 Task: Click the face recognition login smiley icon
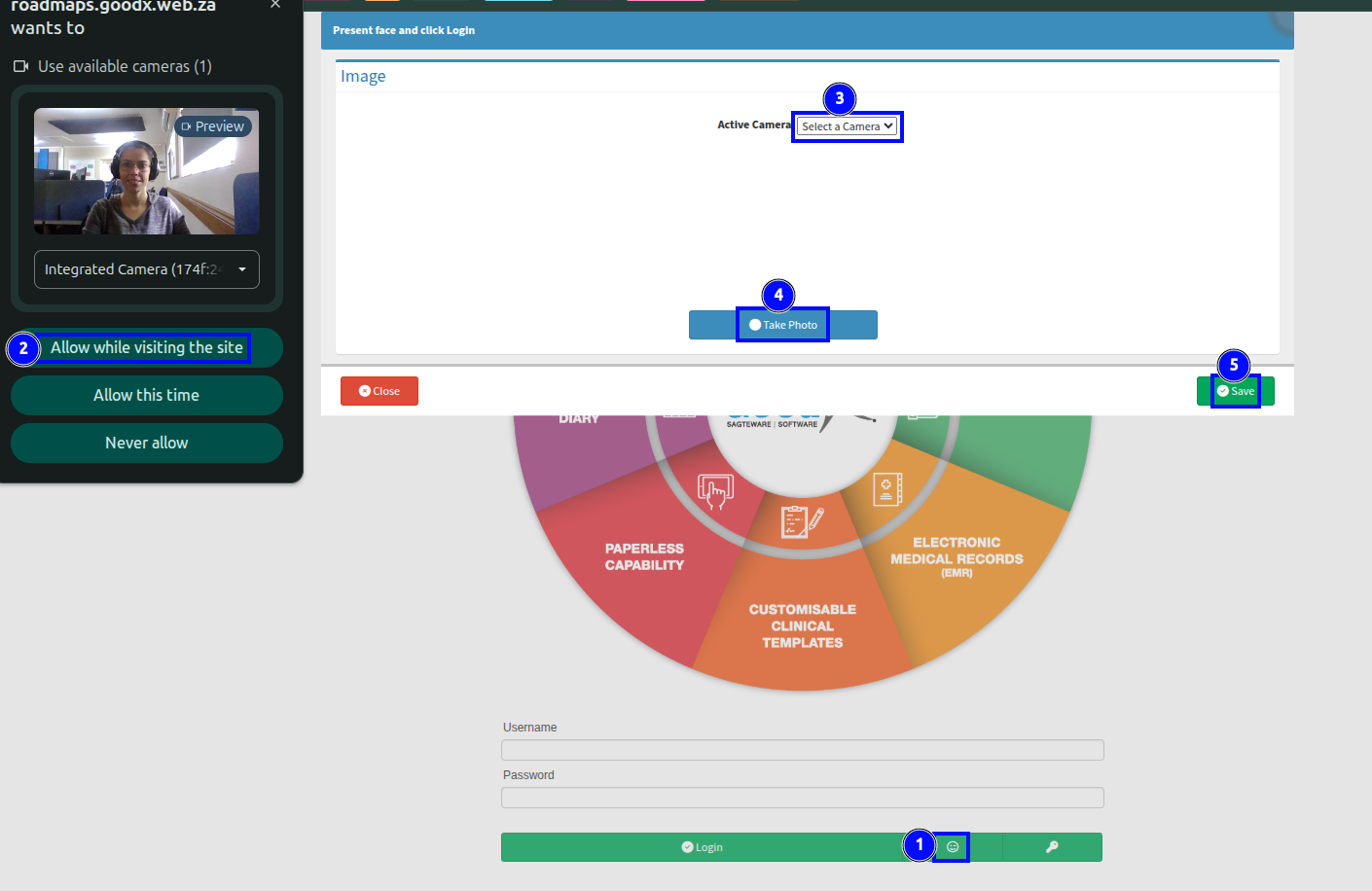point(953,847)
